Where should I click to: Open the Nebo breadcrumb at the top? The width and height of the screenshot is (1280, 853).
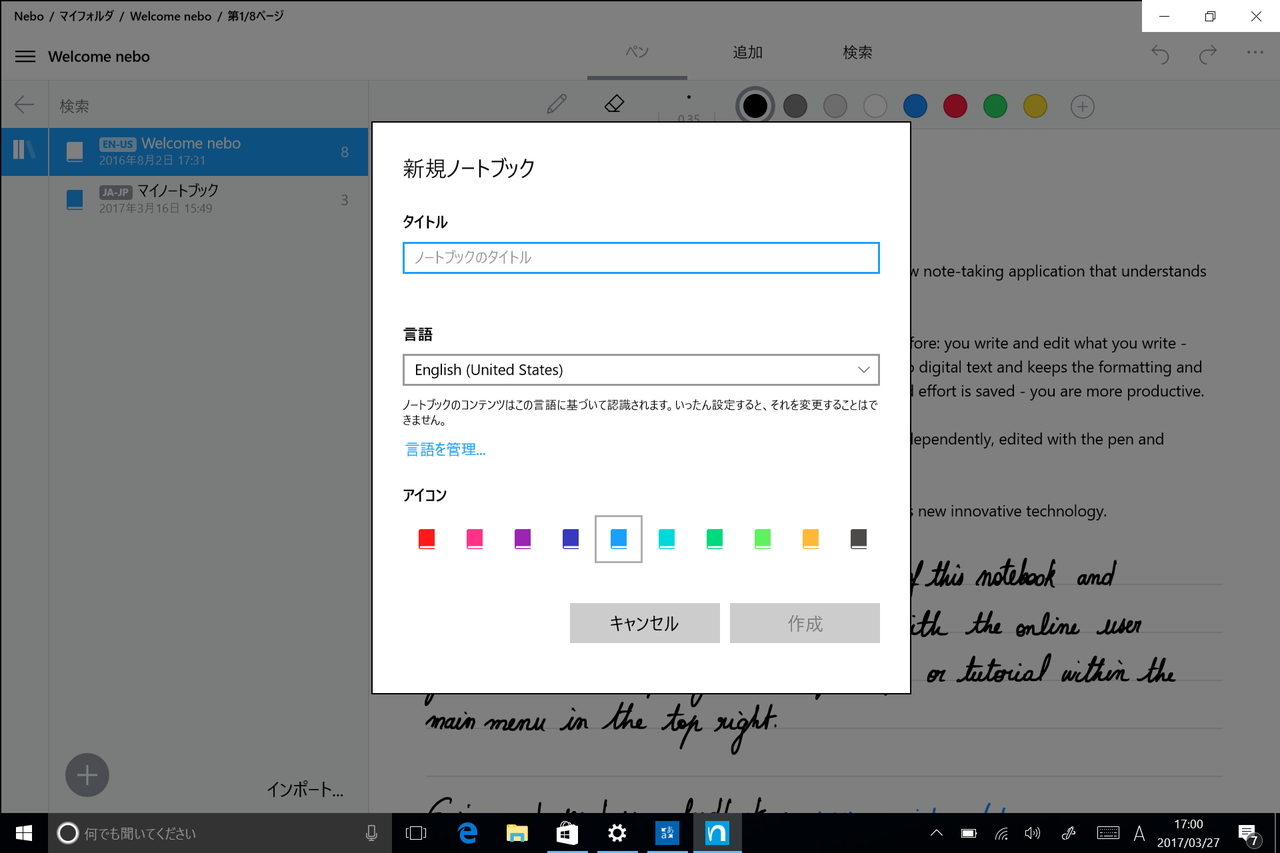(27, 16)
